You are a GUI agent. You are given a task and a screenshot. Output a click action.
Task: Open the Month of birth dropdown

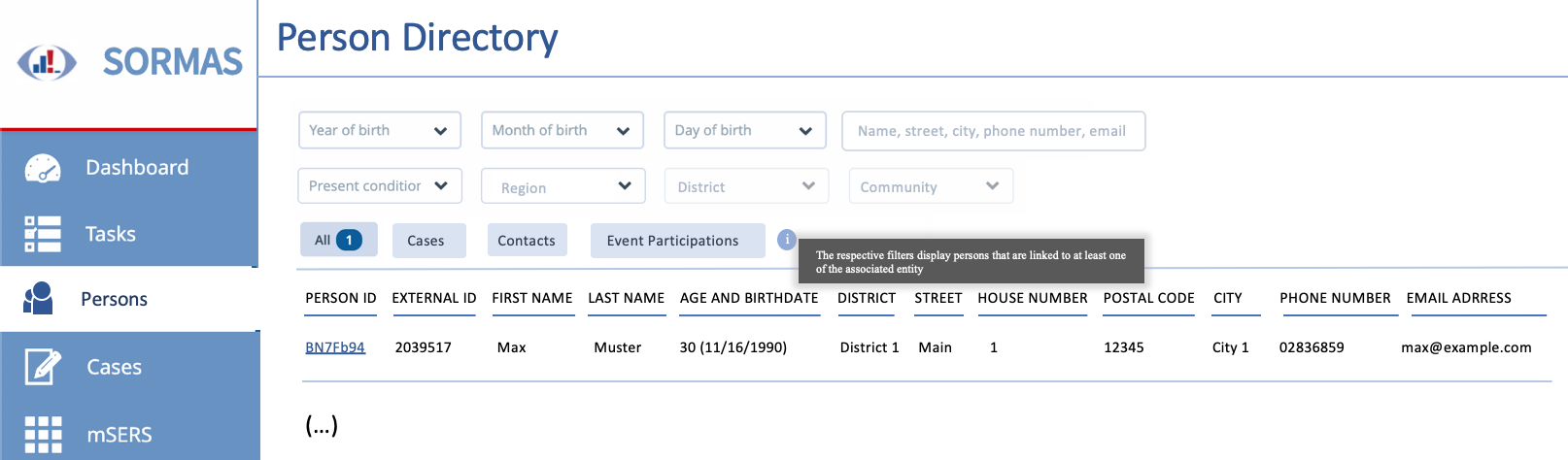562,130
